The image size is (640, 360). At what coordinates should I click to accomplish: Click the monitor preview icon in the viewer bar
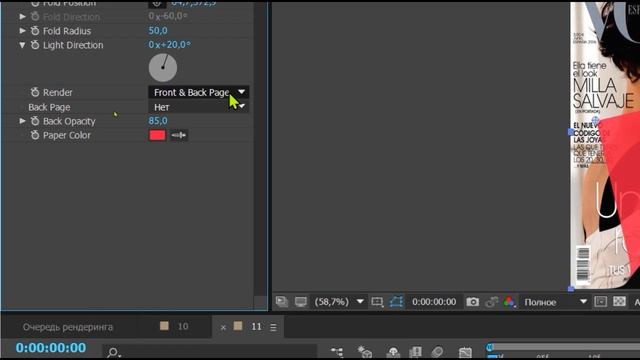[x=301, y=302]
